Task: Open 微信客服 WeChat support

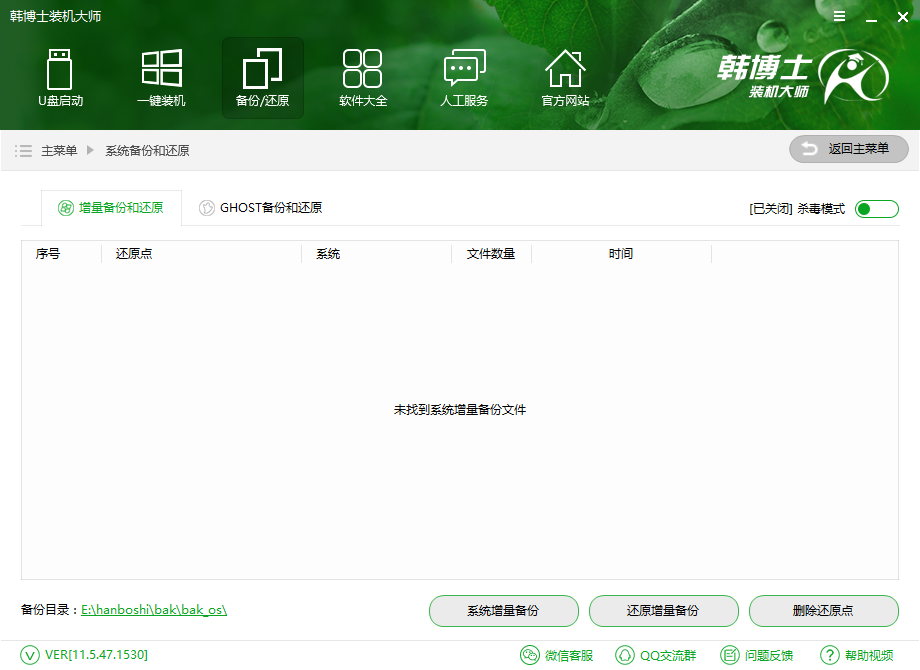Action: point(557,655)
